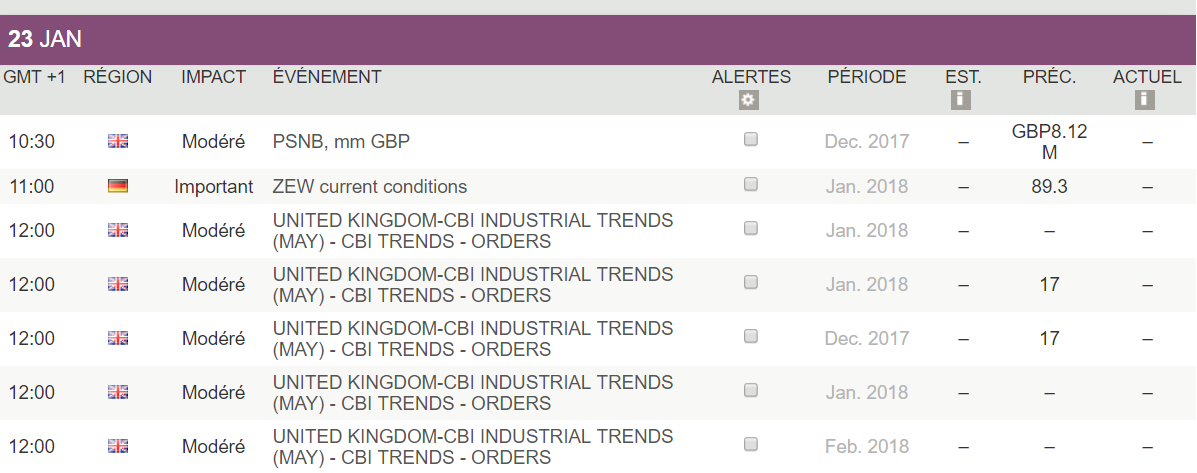Click the German flag in ZEW row
This screenshot has height=473, width=1197.
pos(118,186)
